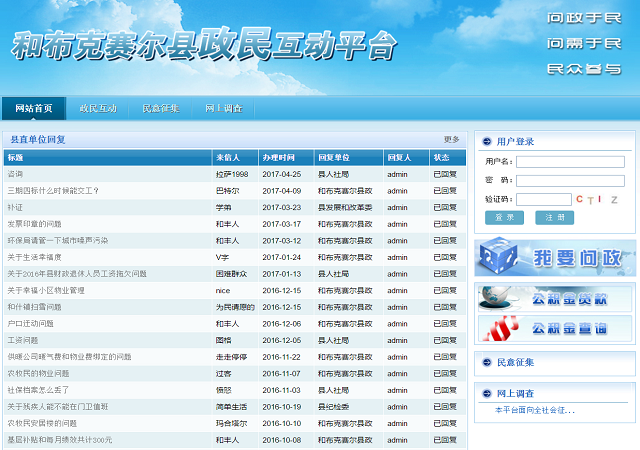Screen dimensions: 640x450
Task: Click the 我要问政 cube banner
Action: point(555,258)
